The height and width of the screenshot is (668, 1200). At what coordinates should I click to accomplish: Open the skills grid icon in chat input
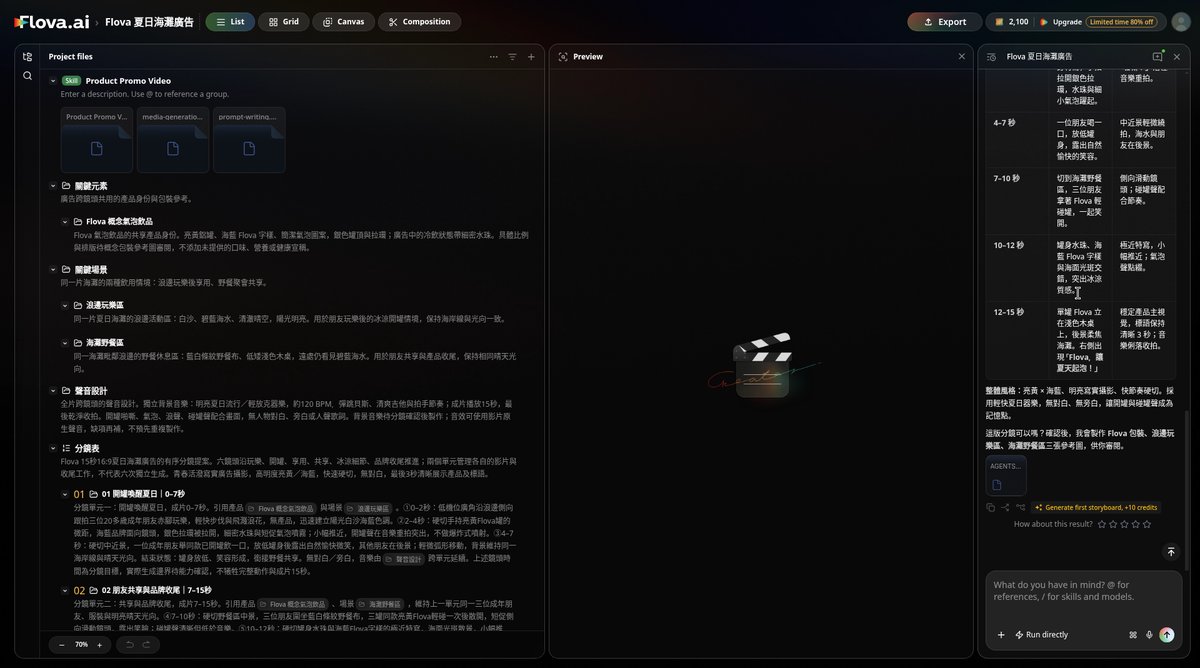tap(1133, 635)
